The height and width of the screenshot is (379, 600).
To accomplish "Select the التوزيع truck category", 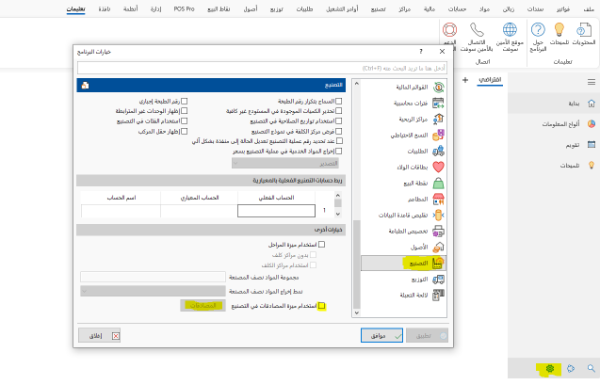I will click(x=404, y=279).
